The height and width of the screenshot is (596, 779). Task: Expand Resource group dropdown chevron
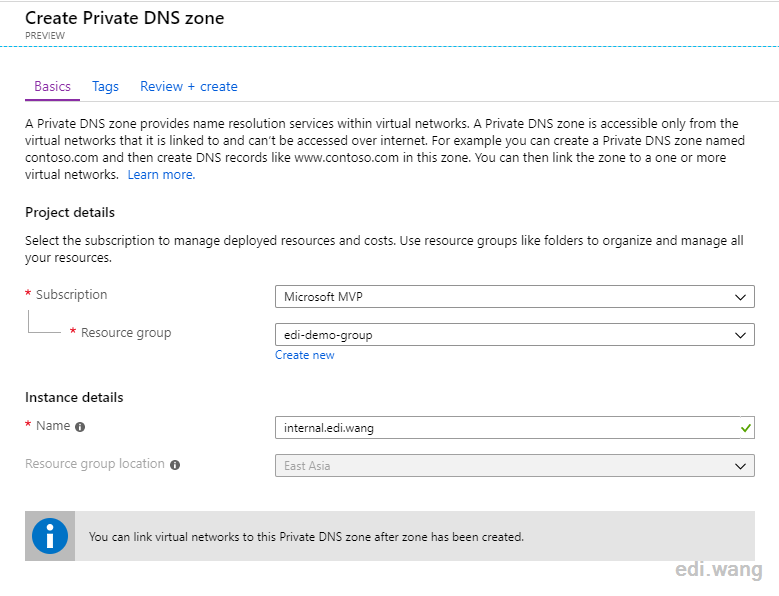(740, 335)
